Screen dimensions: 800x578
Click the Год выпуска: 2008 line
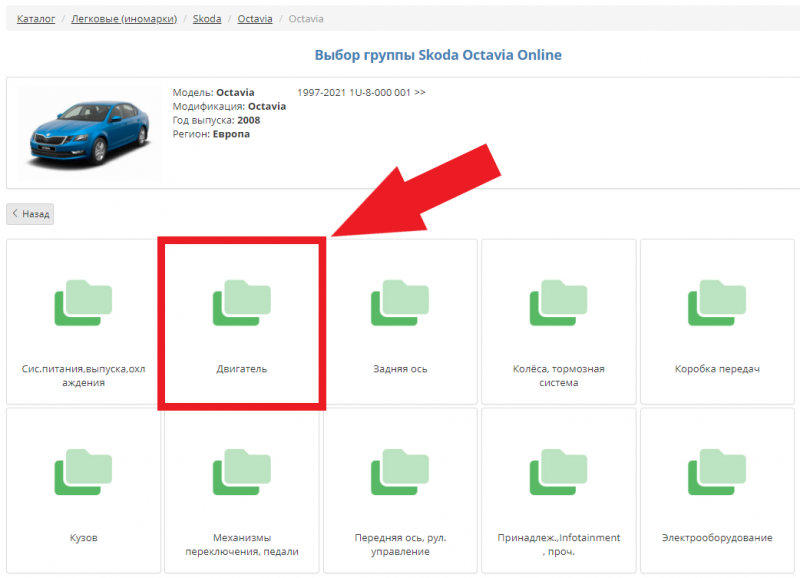(x=216, y=120)
